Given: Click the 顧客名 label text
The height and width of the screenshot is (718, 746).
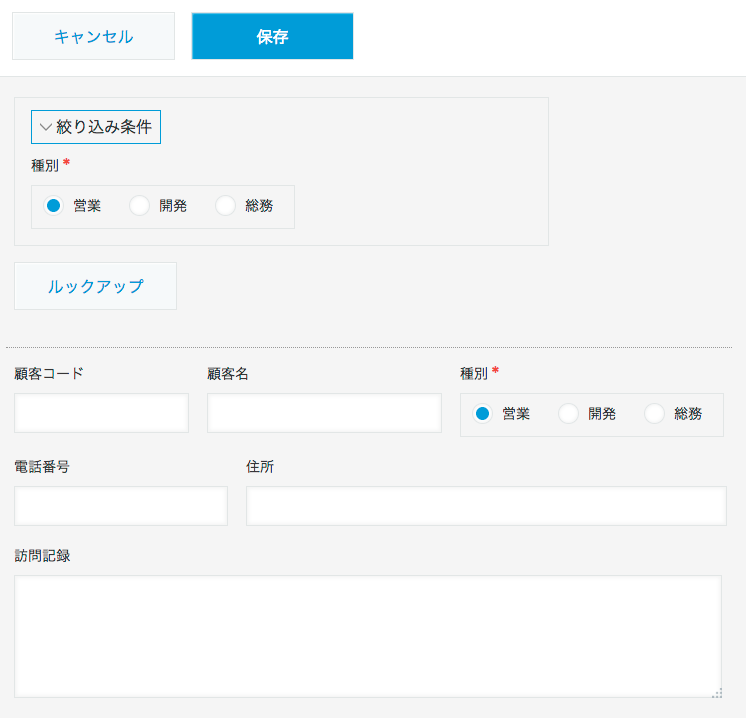Looking at the screenshot, I should 227,374.
